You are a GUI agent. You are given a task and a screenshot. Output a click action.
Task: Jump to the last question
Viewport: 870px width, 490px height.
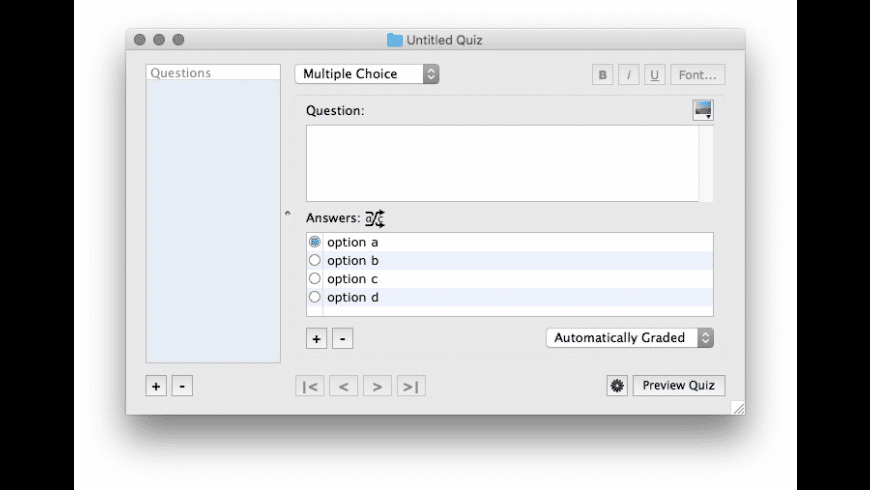pyautogui.click(x=411, y=386)
